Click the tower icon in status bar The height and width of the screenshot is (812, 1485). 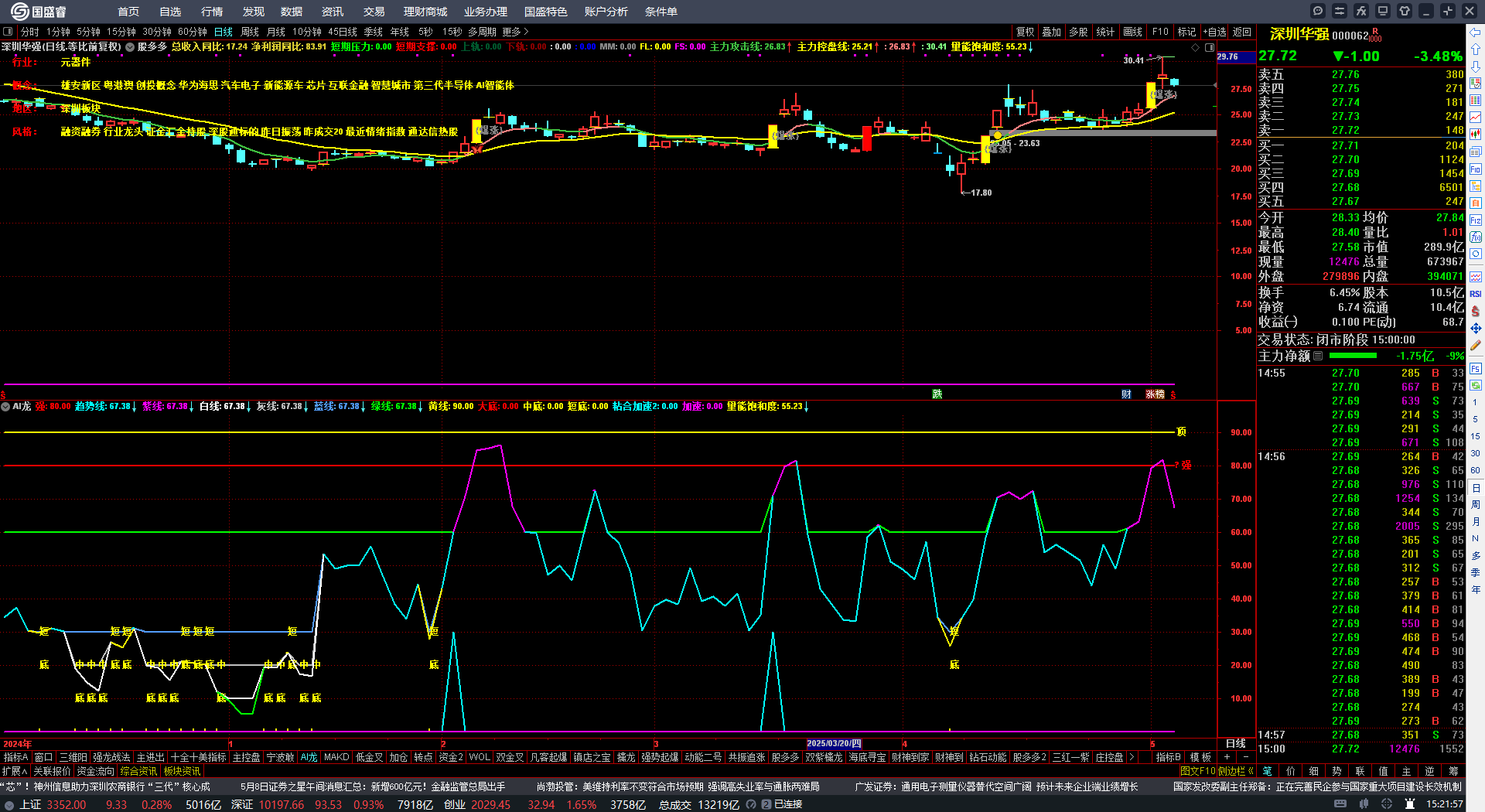(x=1409, y=804)
